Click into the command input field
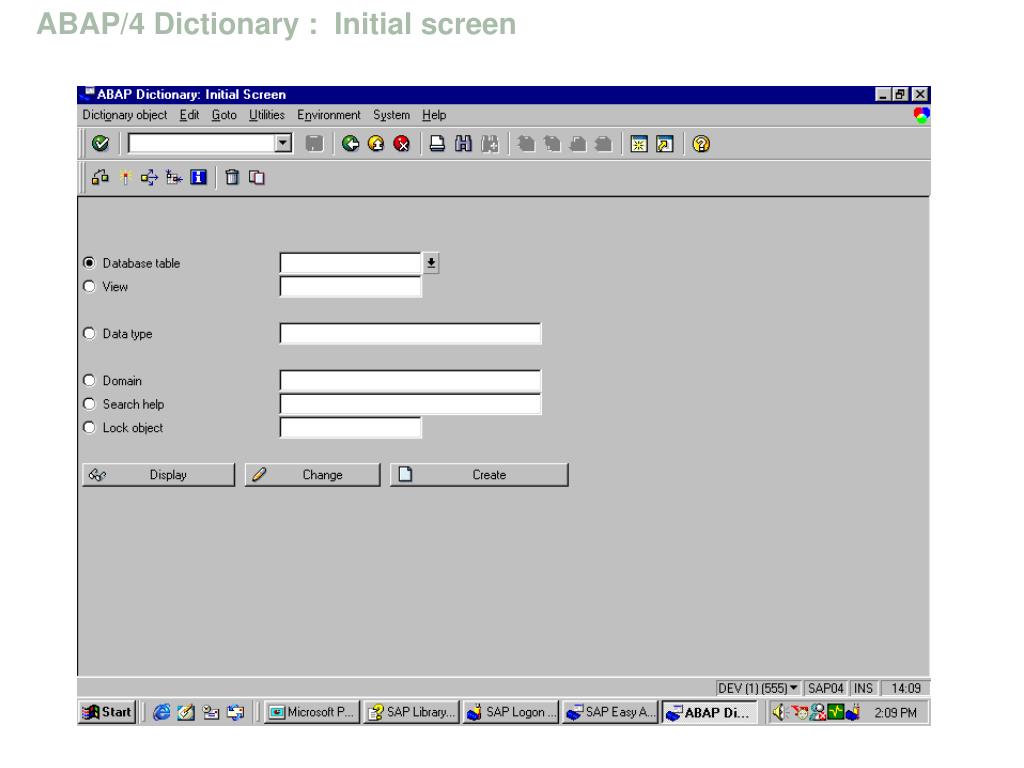1024x768 pixels. click(202, 143)
